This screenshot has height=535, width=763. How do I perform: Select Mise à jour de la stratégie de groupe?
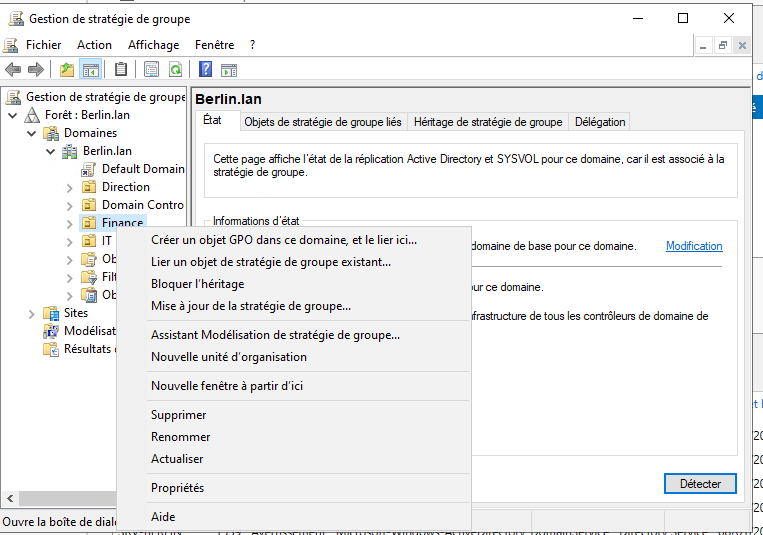(x=293, y=306)
